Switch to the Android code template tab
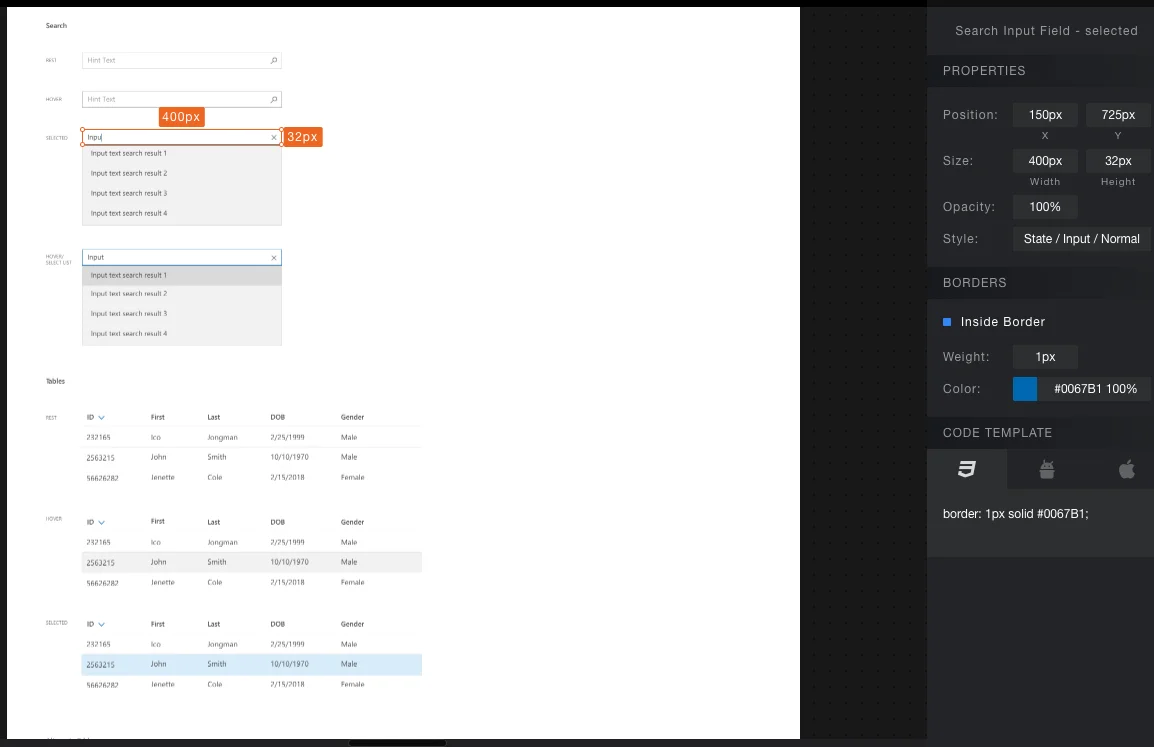The width and height of the screenshot is (1154, 747). pos(1047,469)
